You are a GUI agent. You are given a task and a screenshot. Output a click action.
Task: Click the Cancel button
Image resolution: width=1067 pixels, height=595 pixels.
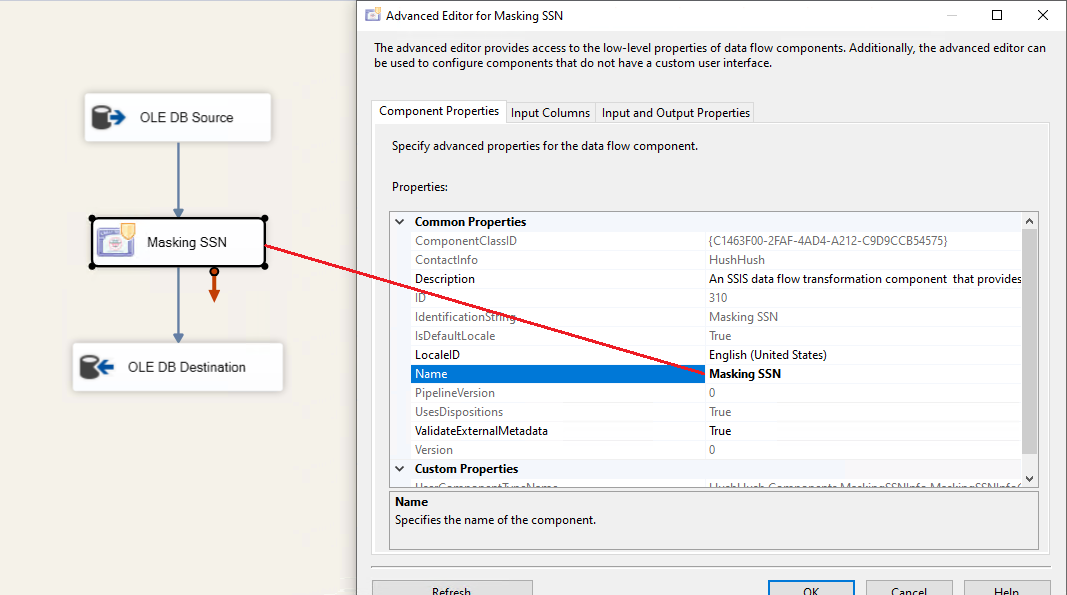908,590
